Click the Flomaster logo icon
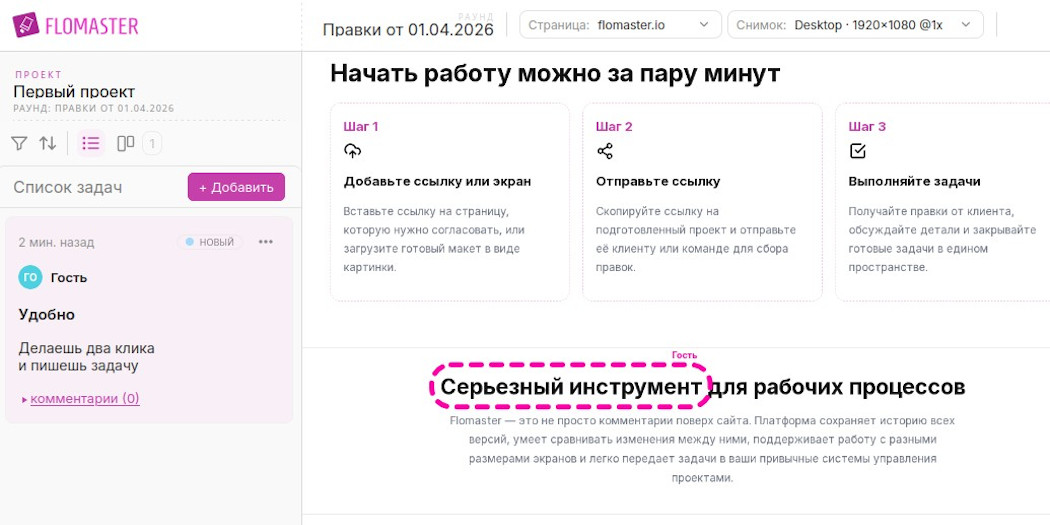This screenshot has width=1050, height=525. click(25, 25)
